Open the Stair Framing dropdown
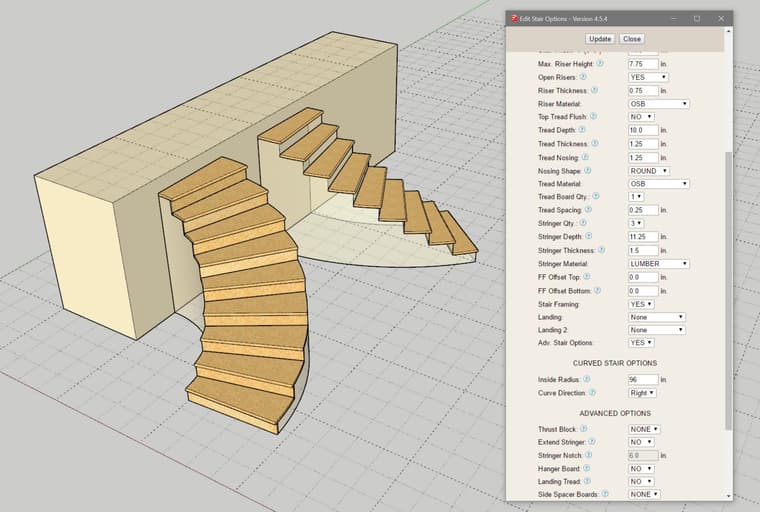Viewport: 760px width, 512px height. pyautogui.click(x=641, y=304)
